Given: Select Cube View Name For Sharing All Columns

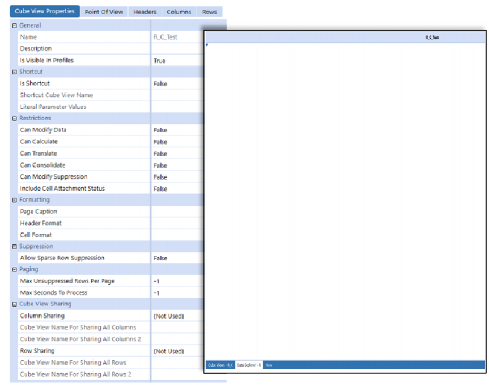Looking at the screenshot, I should (x=78, y=327).
